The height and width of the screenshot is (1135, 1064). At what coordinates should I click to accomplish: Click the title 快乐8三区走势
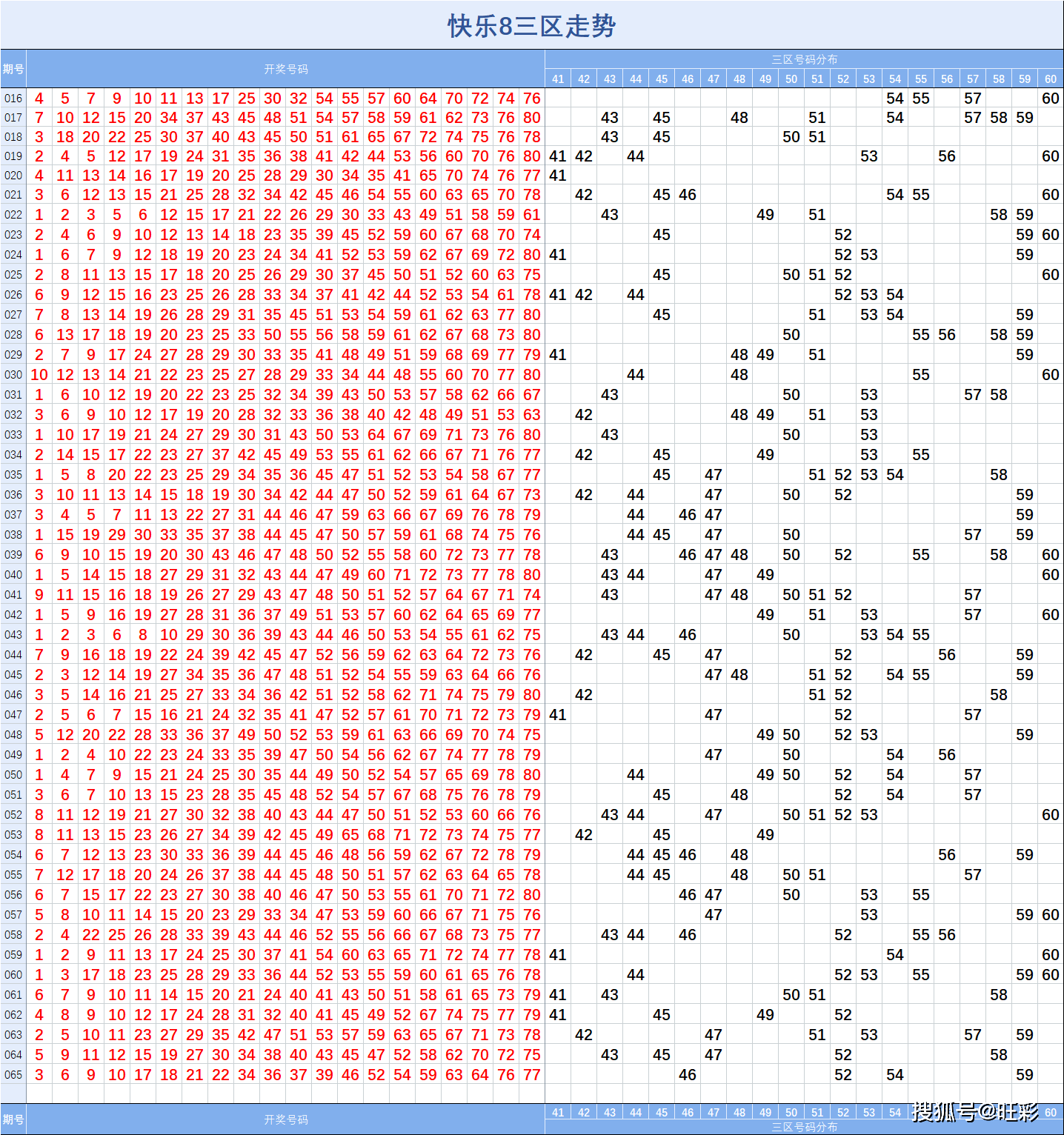tap(531, 26)
